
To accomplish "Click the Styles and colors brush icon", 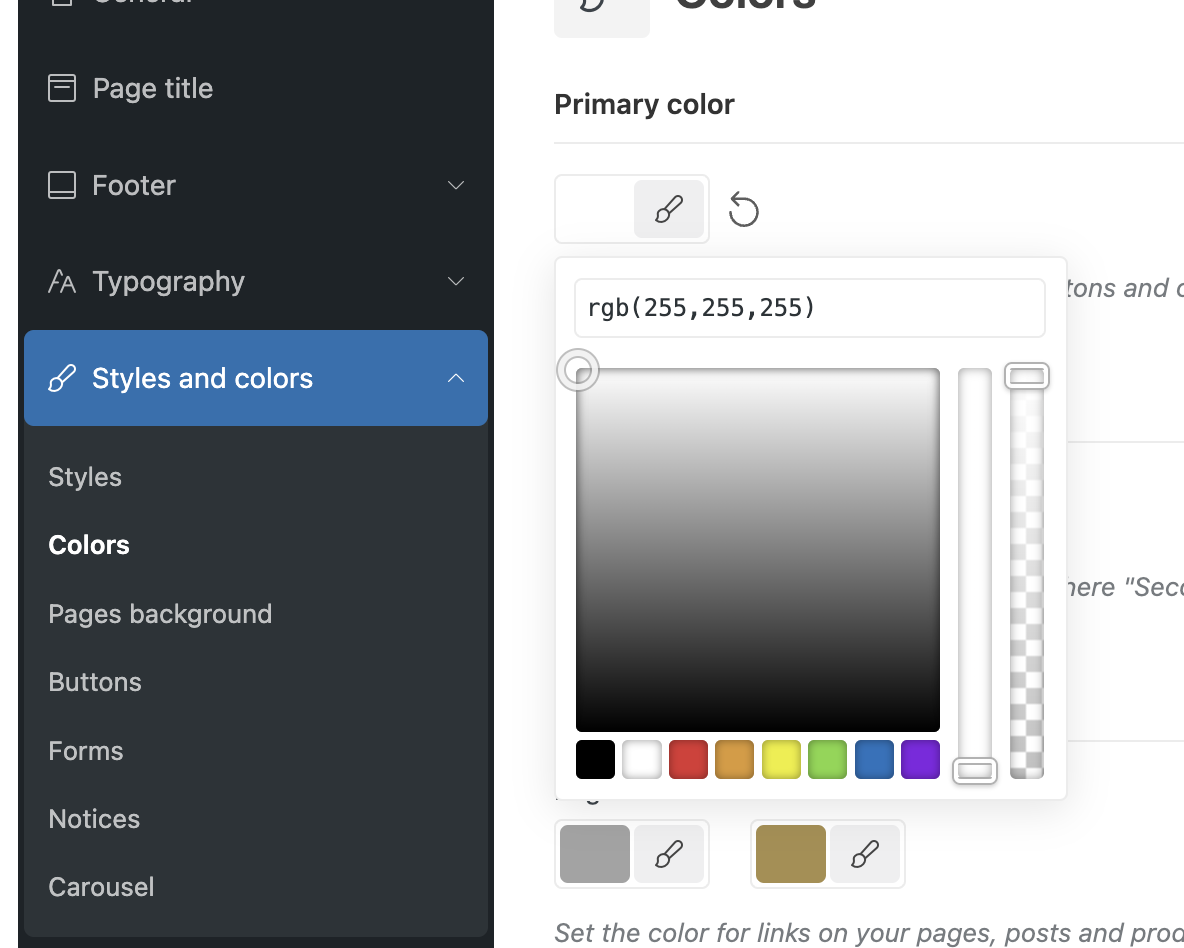I will point(62,378).
